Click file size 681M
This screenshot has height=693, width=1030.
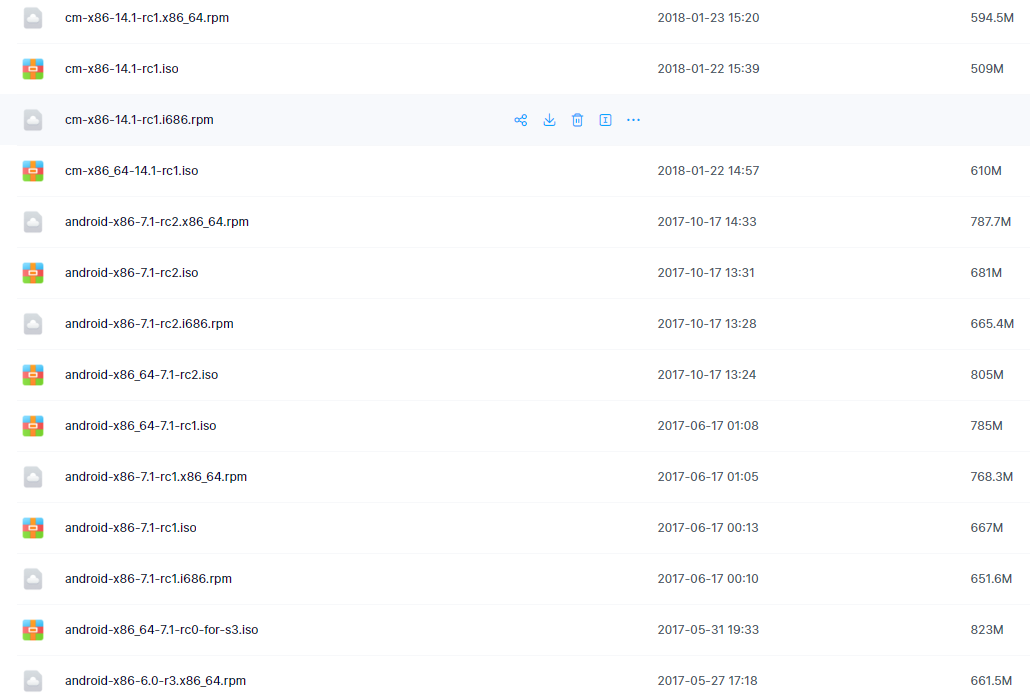[986, 273]
